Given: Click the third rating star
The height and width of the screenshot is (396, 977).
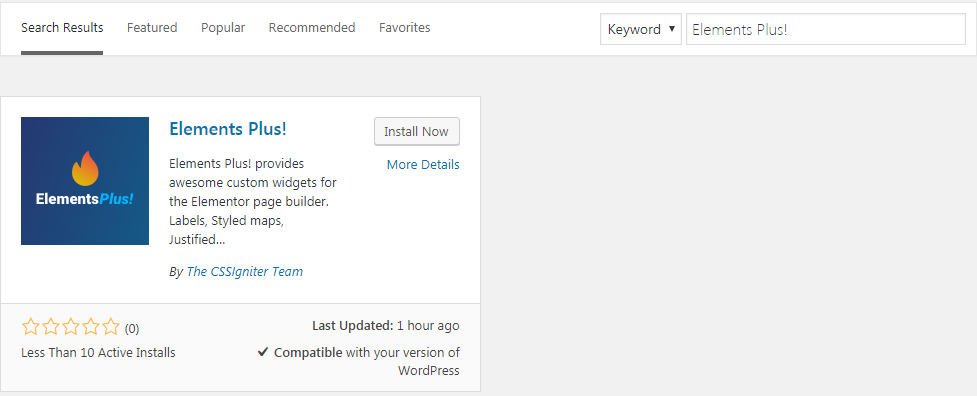Looking at the screenshot, I should [70, 326].
